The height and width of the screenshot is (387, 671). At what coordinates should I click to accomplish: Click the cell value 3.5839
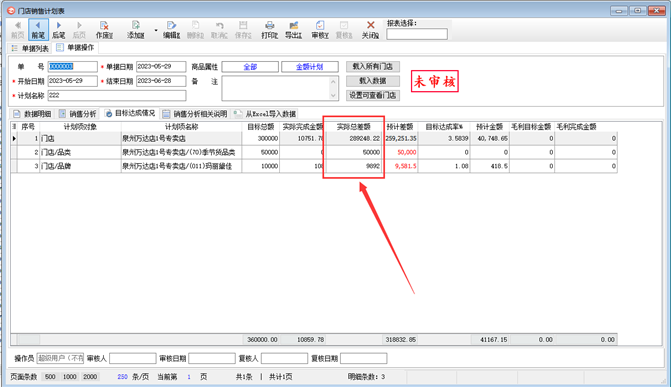444,138
